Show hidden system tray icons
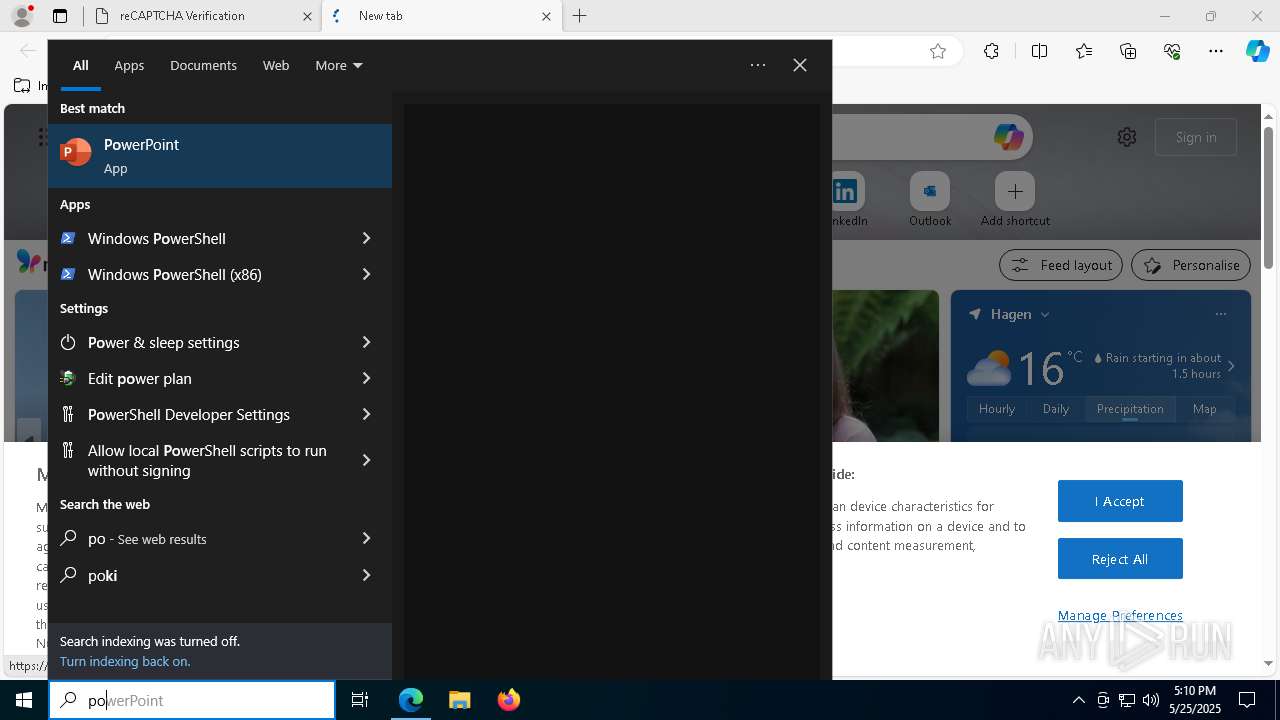Screen dimensions: 1280x720 tap(1078, 700)
